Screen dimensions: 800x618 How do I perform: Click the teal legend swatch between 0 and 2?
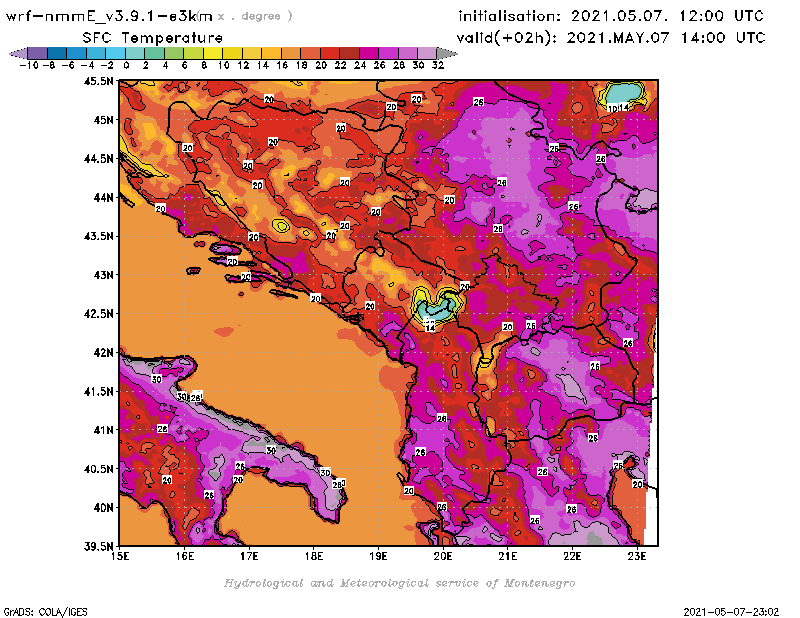[135, 53]
